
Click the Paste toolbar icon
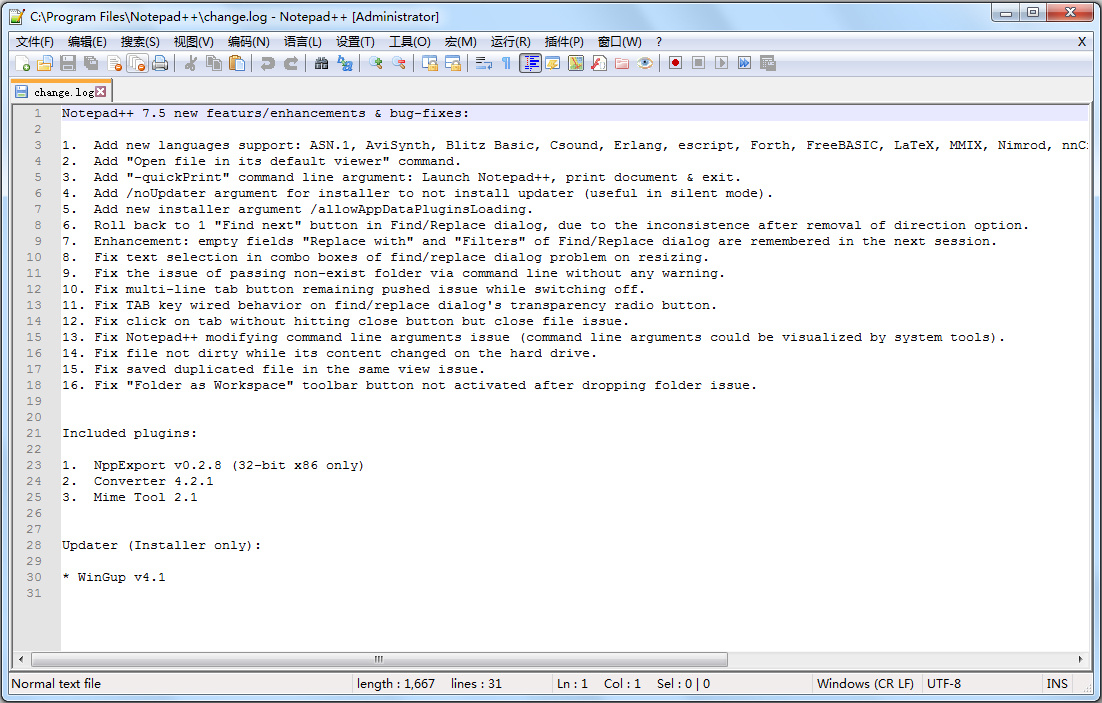(x=238, y=62)
